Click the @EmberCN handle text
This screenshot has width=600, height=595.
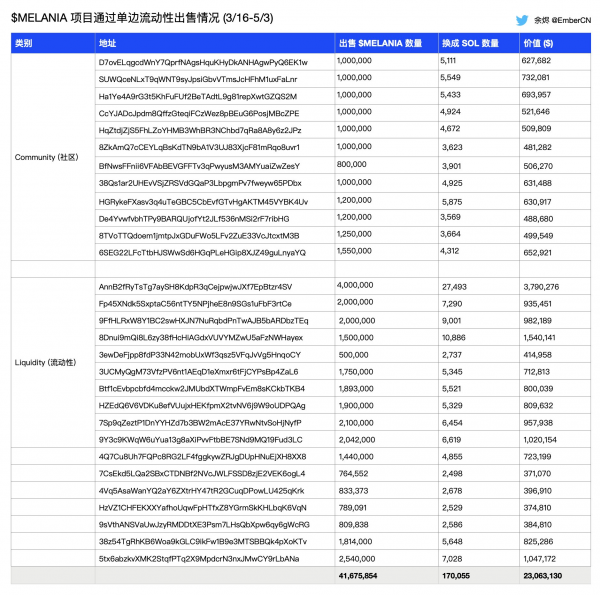click(x=571, y=20)
